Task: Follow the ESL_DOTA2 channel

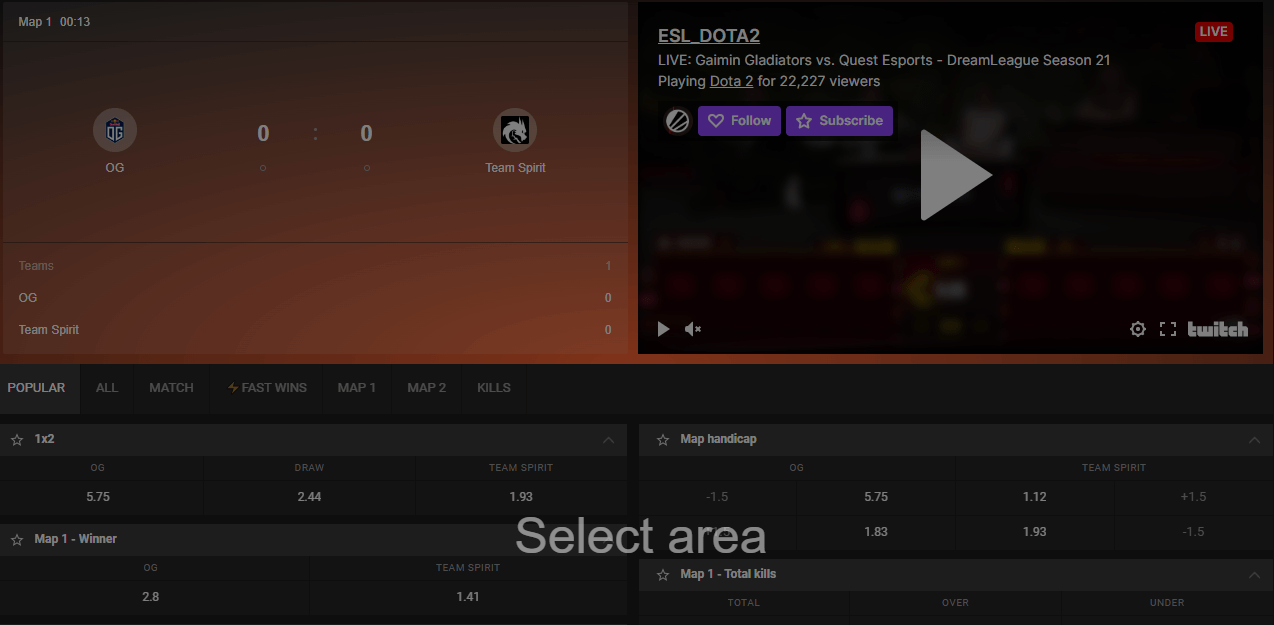Action: [739, 121]
